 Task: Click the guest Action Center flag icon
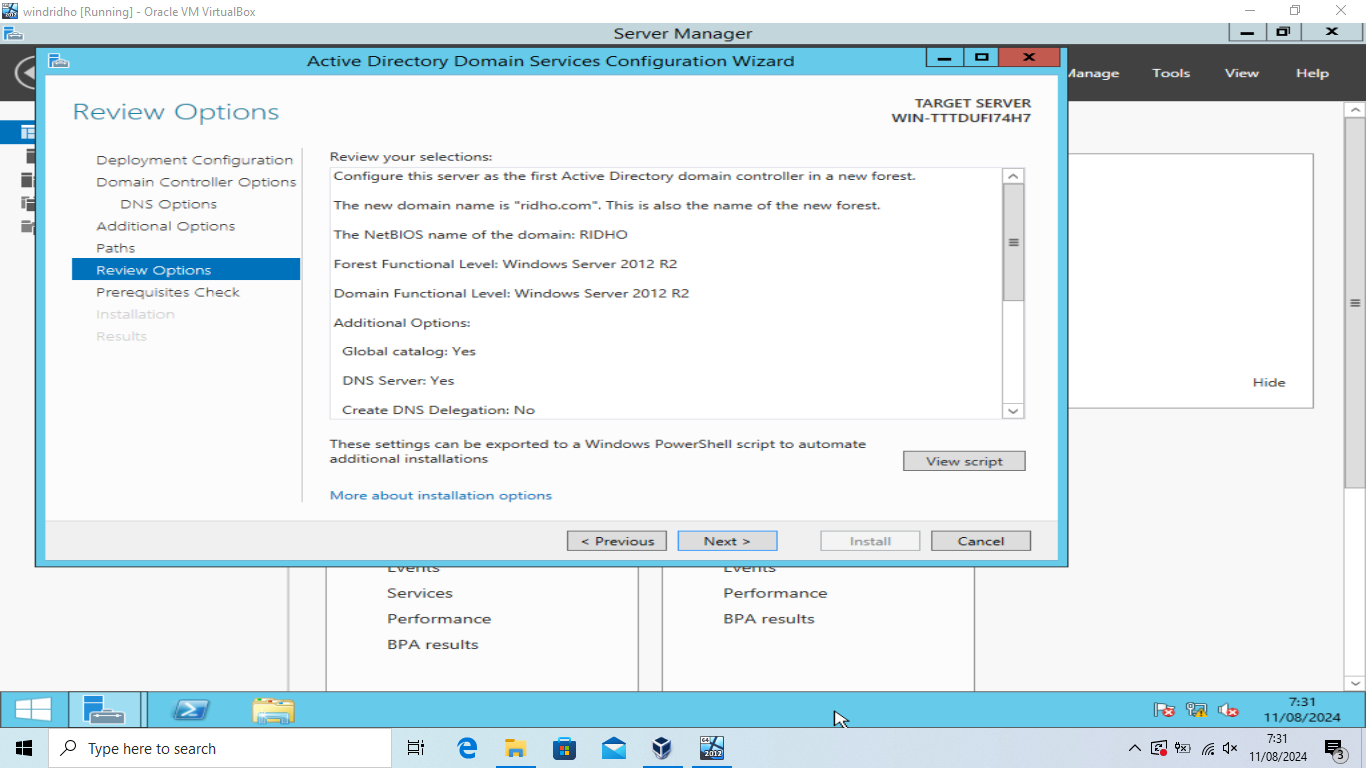coord(1164,710)
